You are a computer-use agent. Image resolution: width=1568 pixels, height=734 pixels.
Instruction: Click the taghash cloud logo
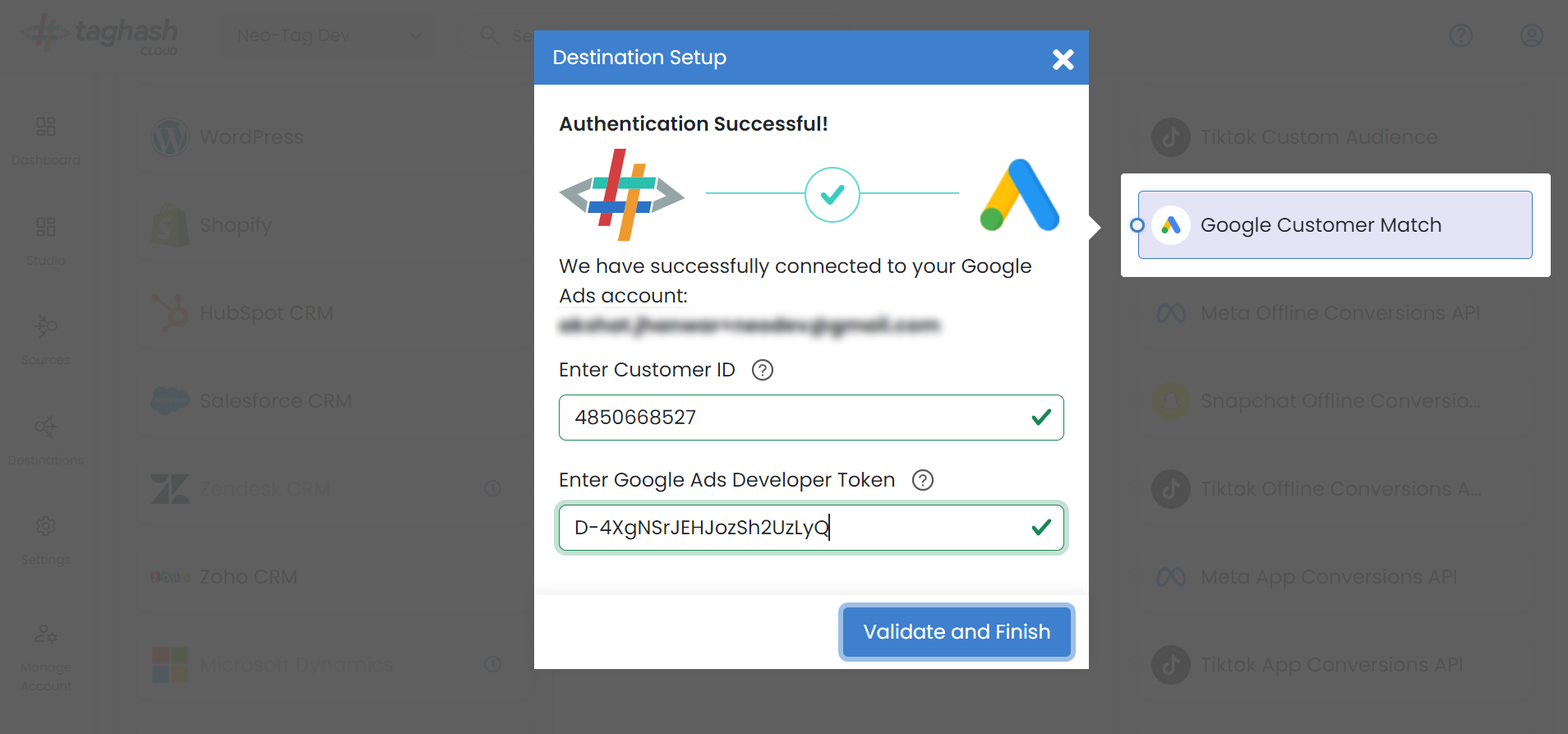click(x=100, y=35)
